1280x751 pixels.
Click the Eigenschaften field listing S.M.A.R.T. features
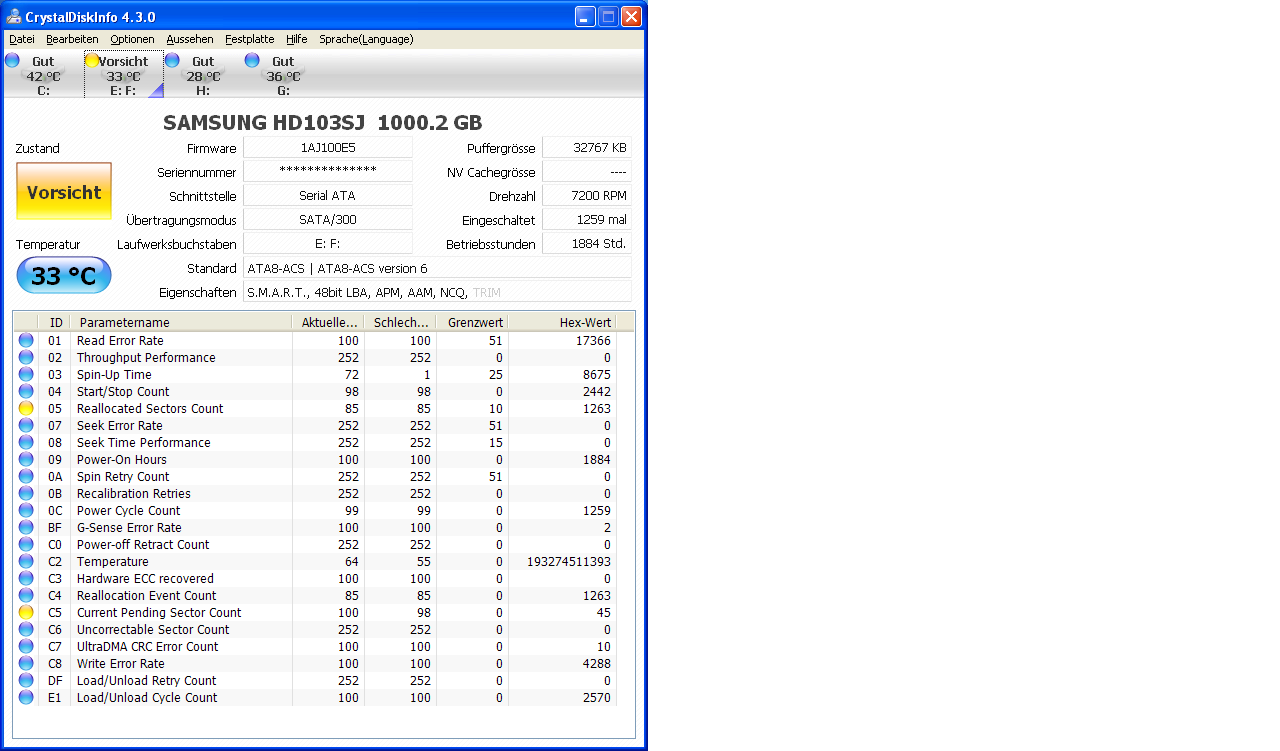(x=437, y=292)
